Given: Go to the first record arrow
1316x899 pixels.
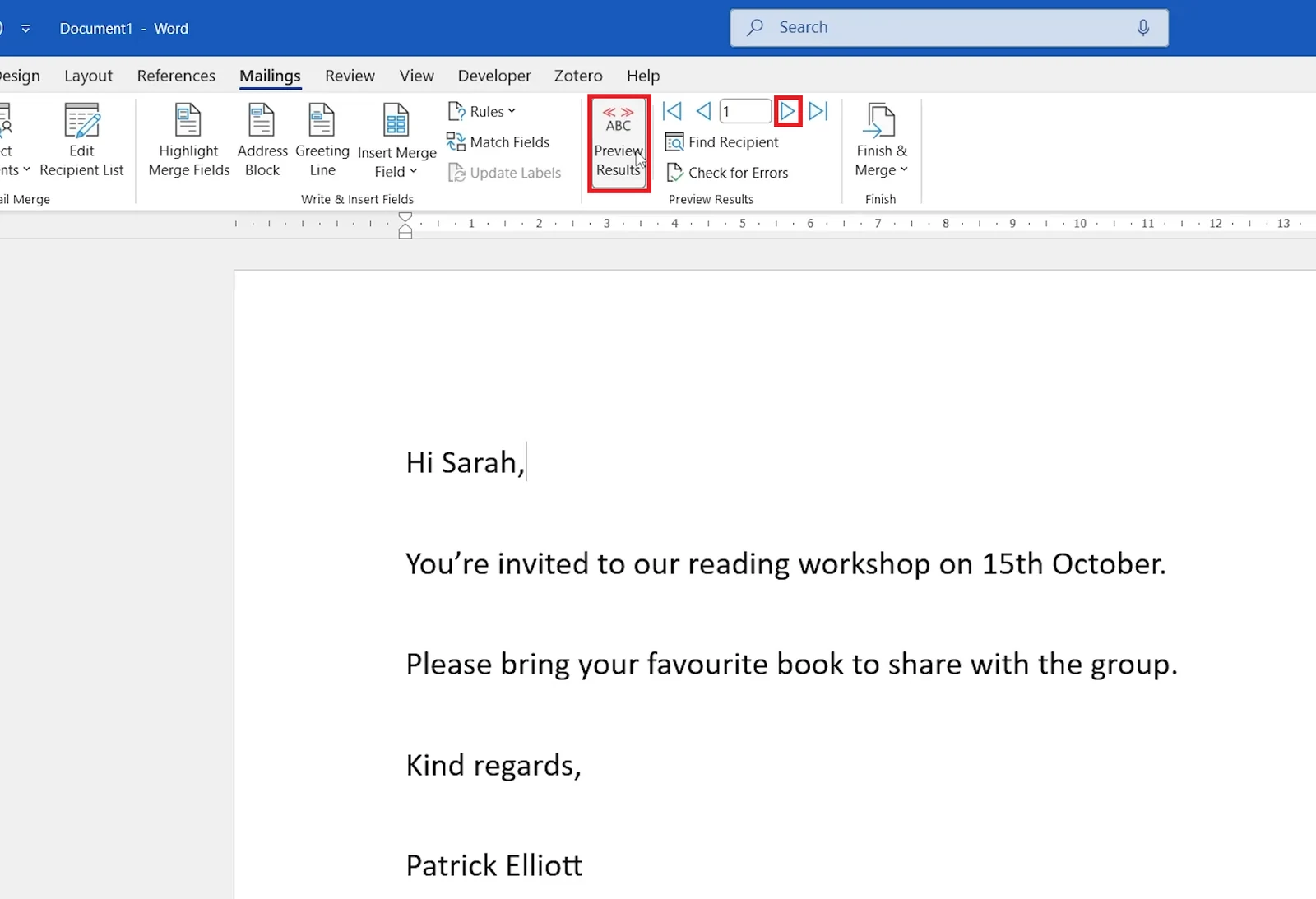Looking at the screenshot, I should coord(672,111).
